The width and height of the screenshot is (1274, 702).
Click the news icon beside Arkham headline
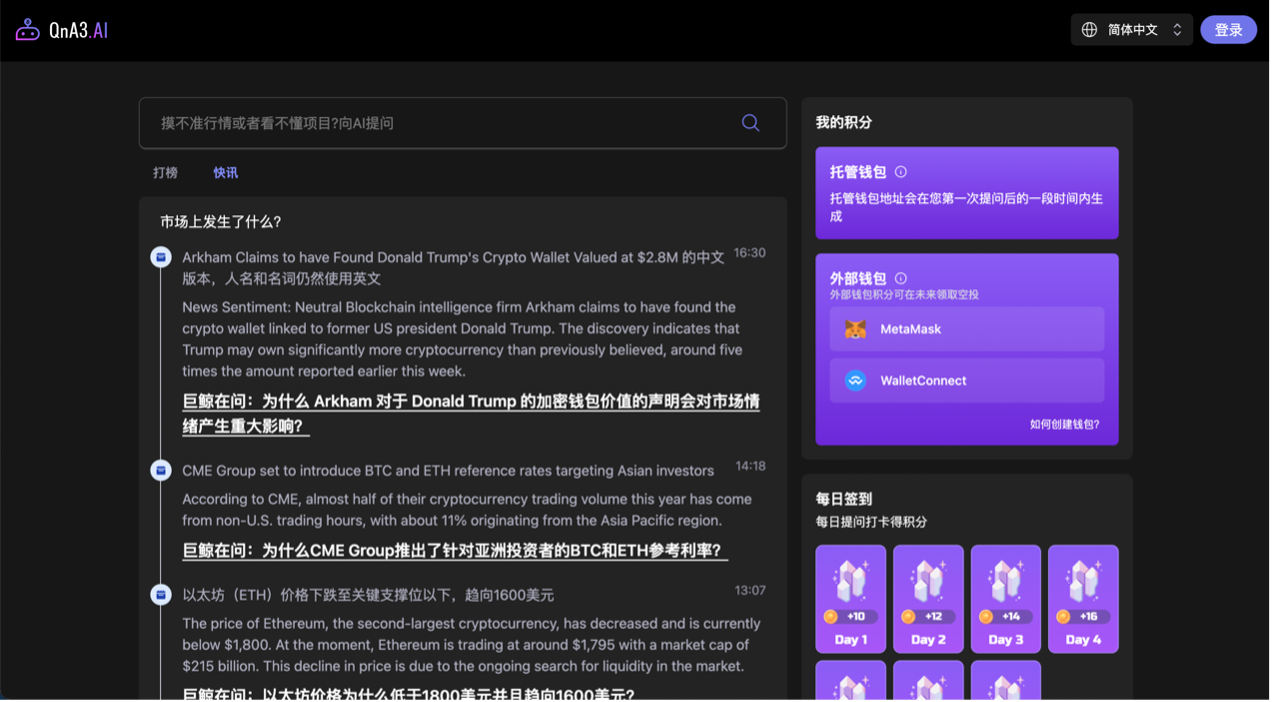coord(161,258)
